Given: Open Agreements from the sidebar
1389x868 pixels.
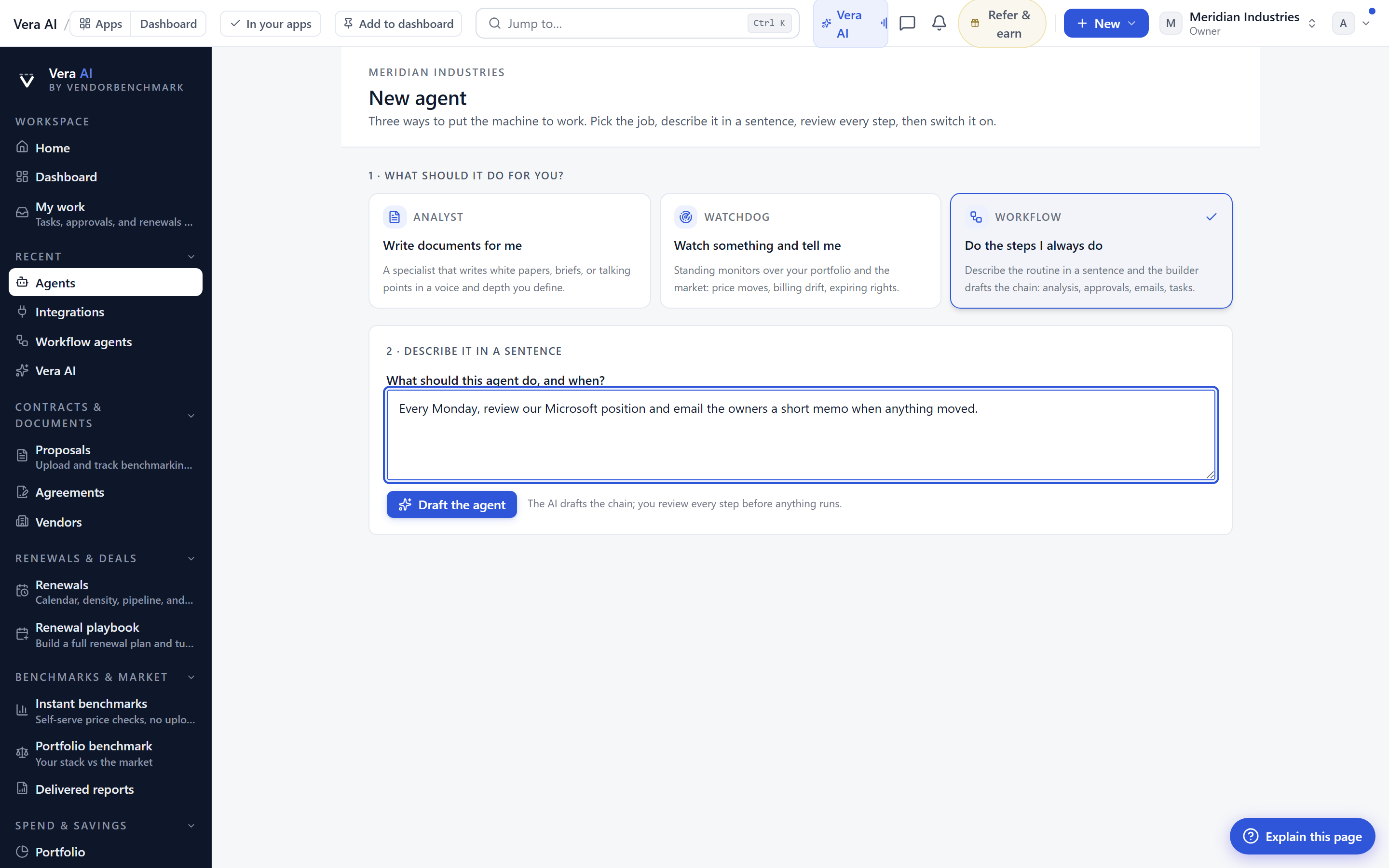Looking at the screenshot, I should point(106,492).
